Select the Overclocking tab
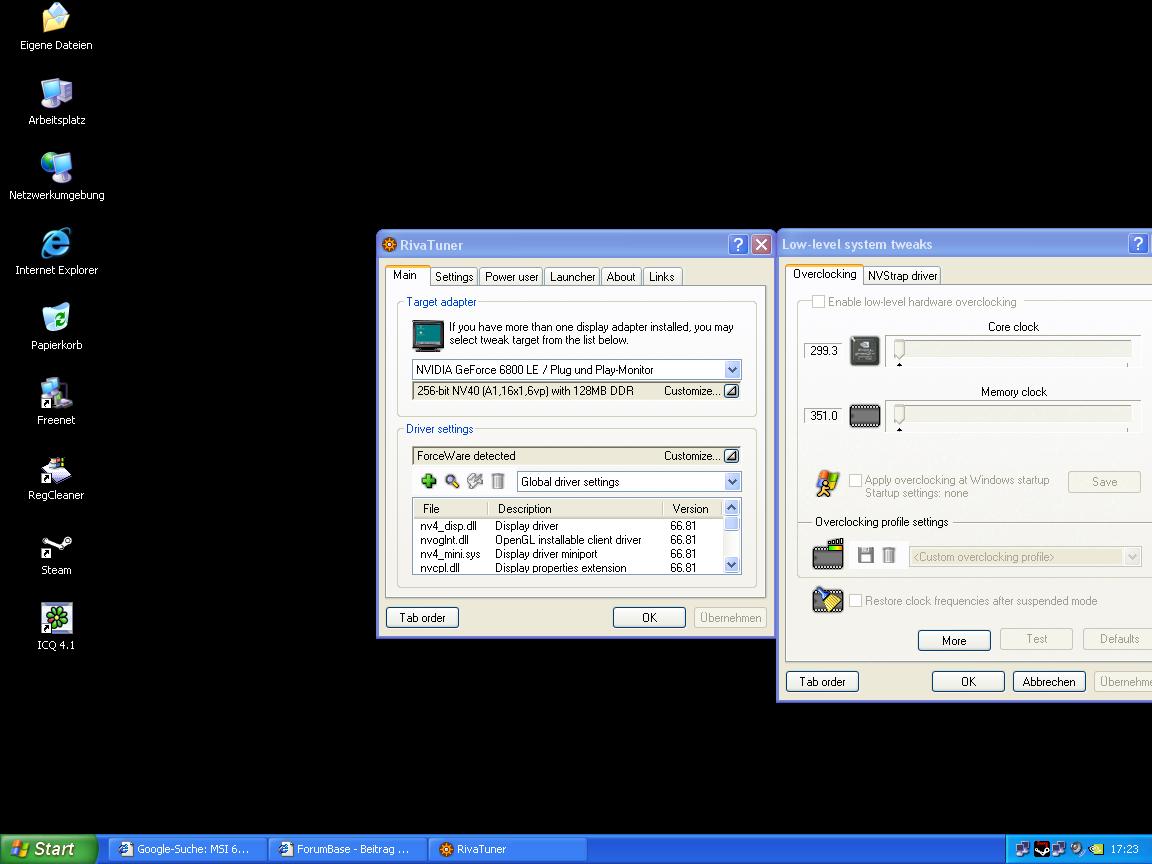 (824, 274)
